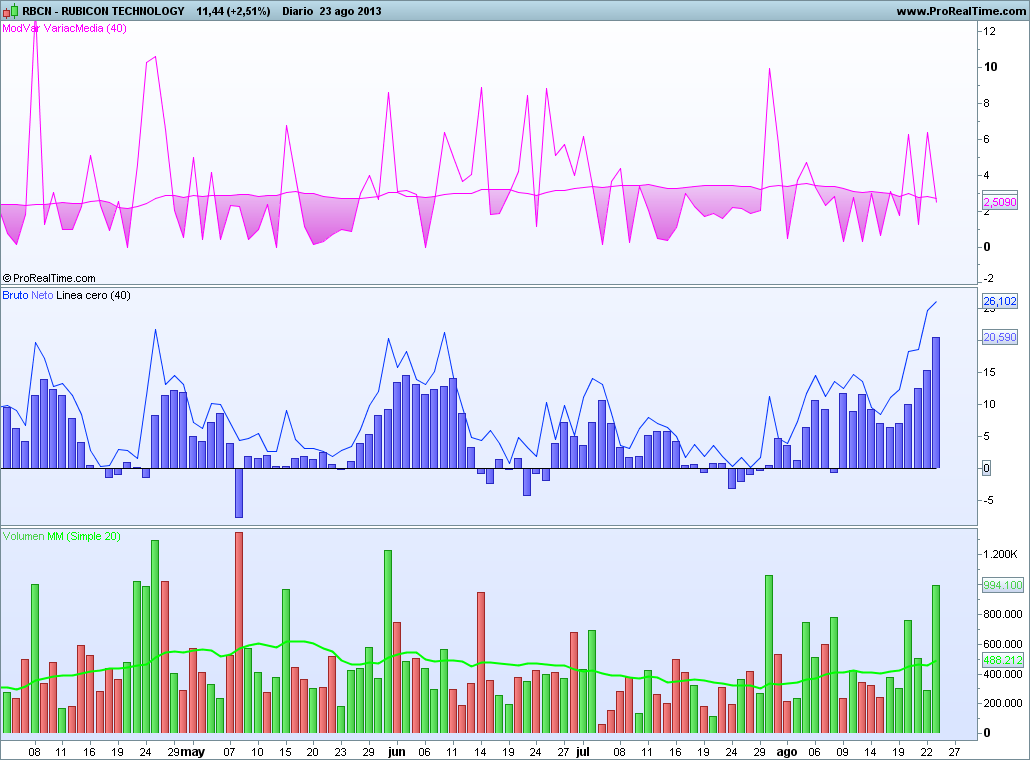Click the RBCN - RUBICON TECHNOLOGY title
1030x760 pixels.
(104, 10)
